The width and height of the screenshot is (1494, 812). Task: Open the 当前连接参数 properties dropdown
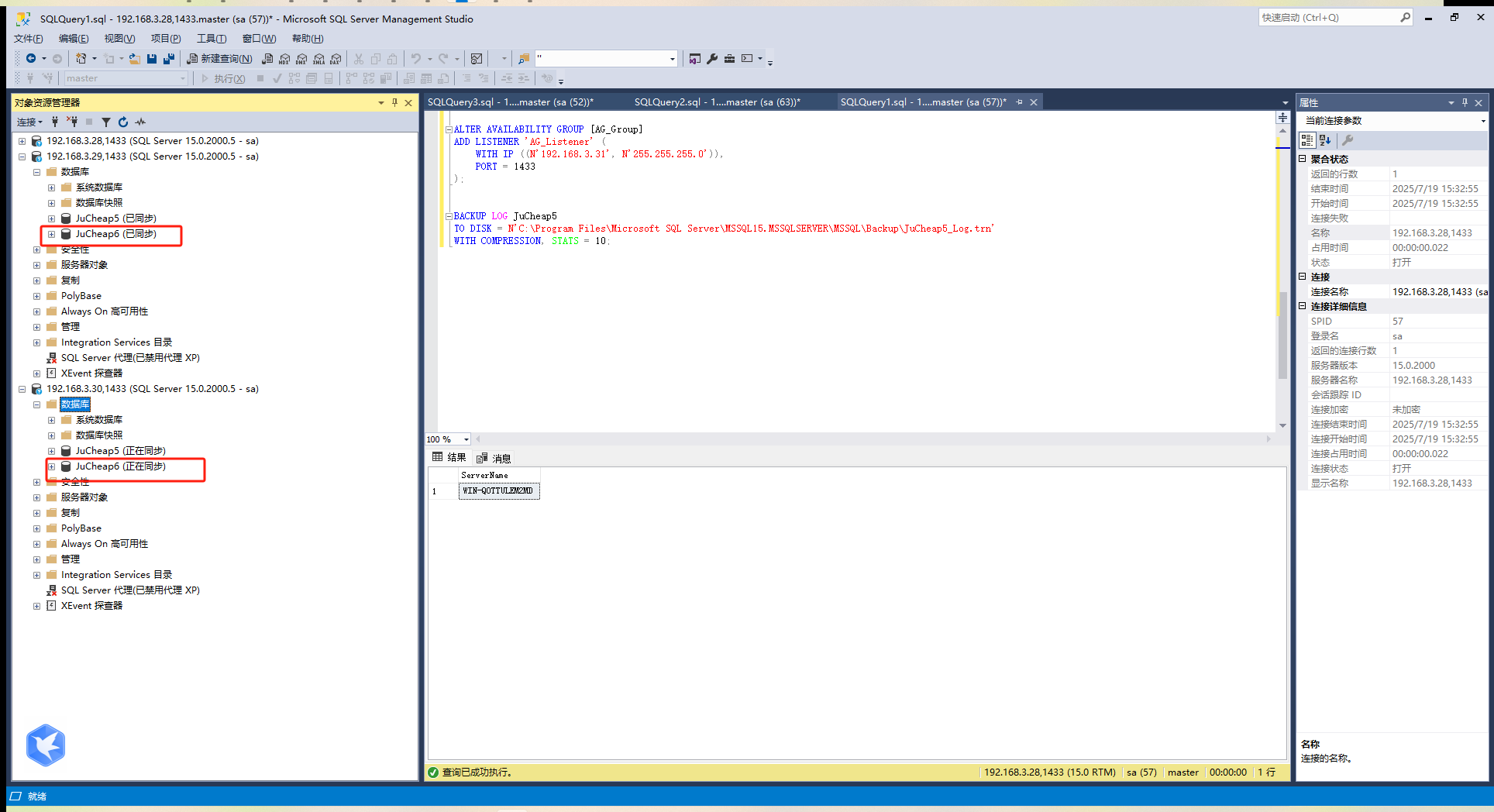[1483, 121]
